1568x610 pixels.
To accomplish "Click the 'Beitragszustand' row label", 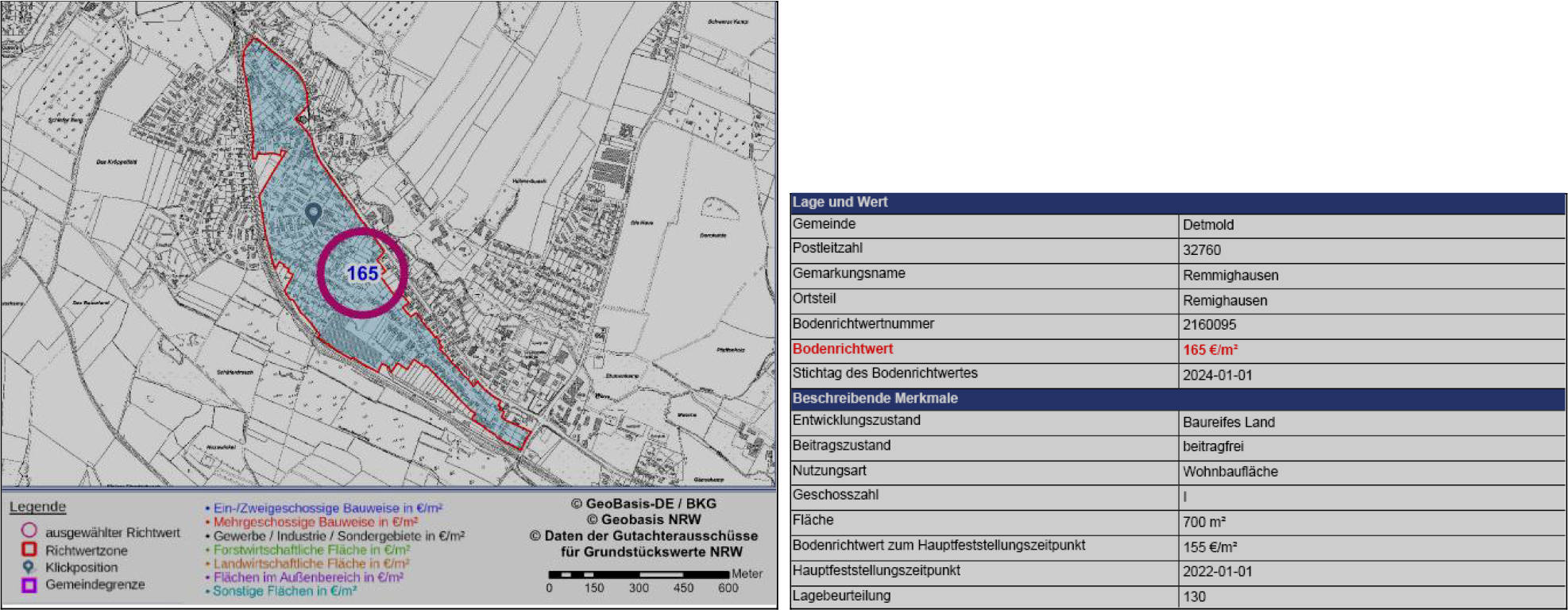I will click(842, 446).
